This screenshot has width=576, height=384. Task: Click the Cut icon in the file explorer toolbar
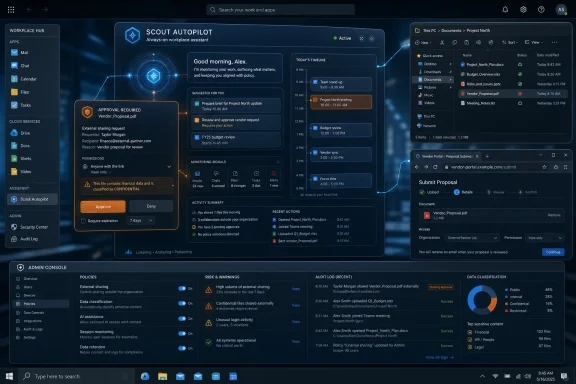coord(442,43)
